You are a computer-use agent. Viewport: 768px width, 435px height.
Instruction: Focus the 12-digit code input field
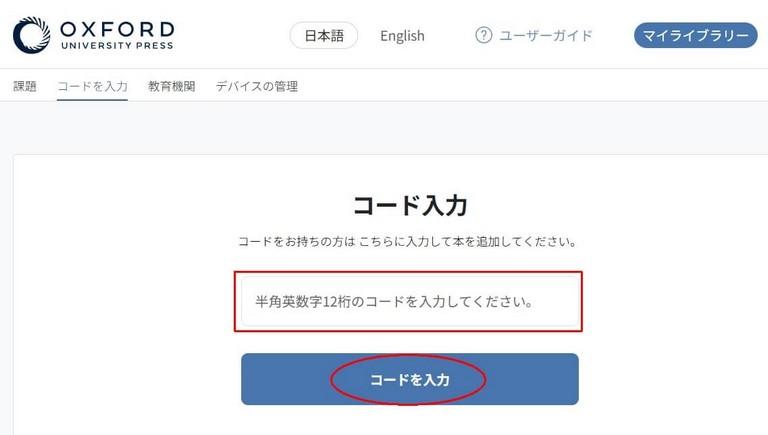pos(410,301)
